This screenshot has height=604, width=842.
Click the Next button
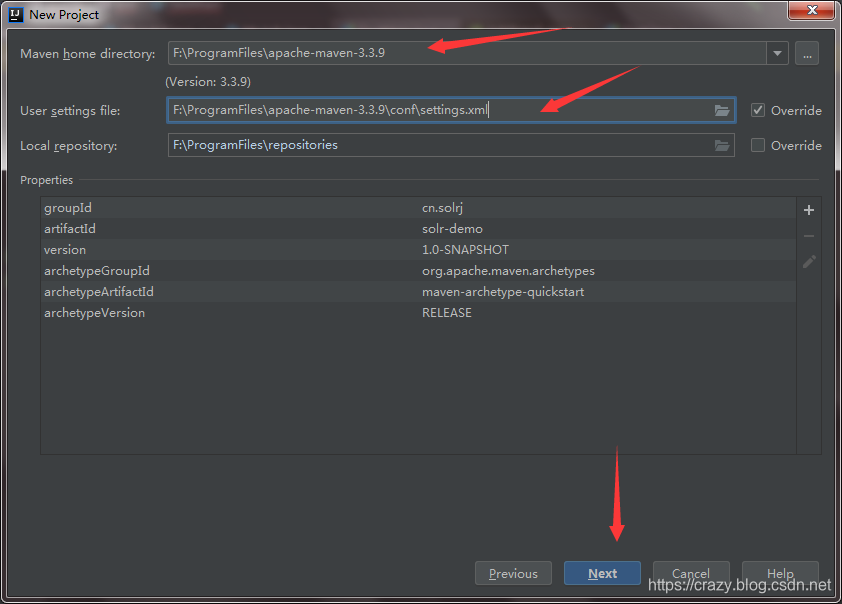pos(602,573)
